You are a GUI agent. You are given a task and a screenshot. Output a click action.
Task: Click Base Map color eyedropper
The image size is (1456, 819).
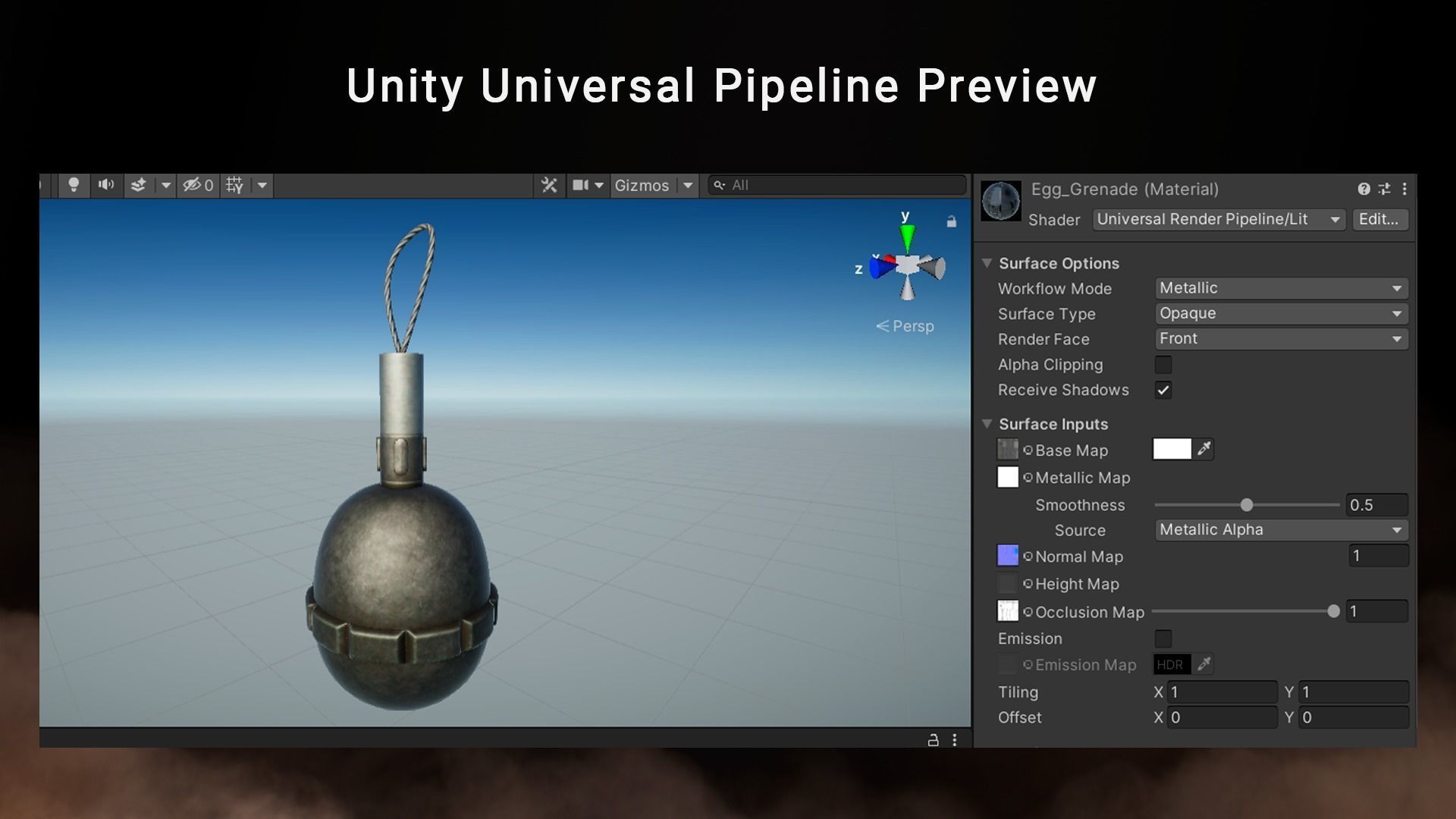click(x=1203, y=450)
